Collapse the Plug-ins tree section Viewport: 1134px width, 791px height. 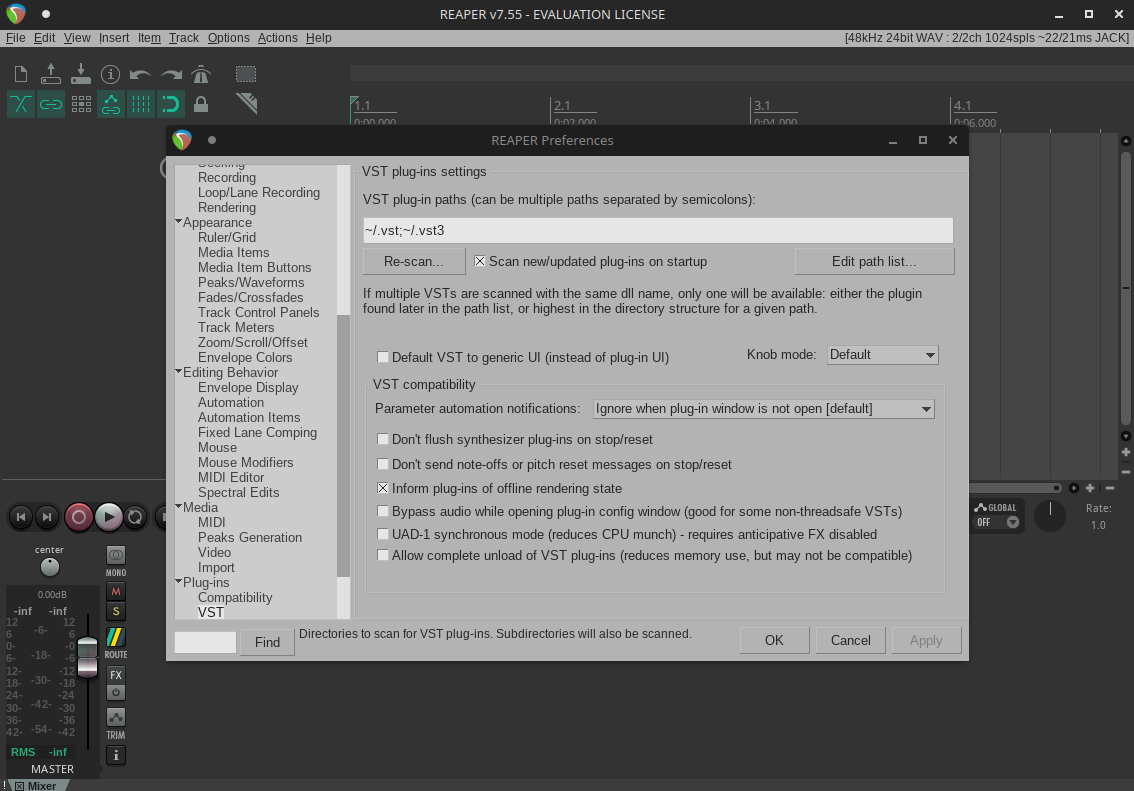[178, 581]
